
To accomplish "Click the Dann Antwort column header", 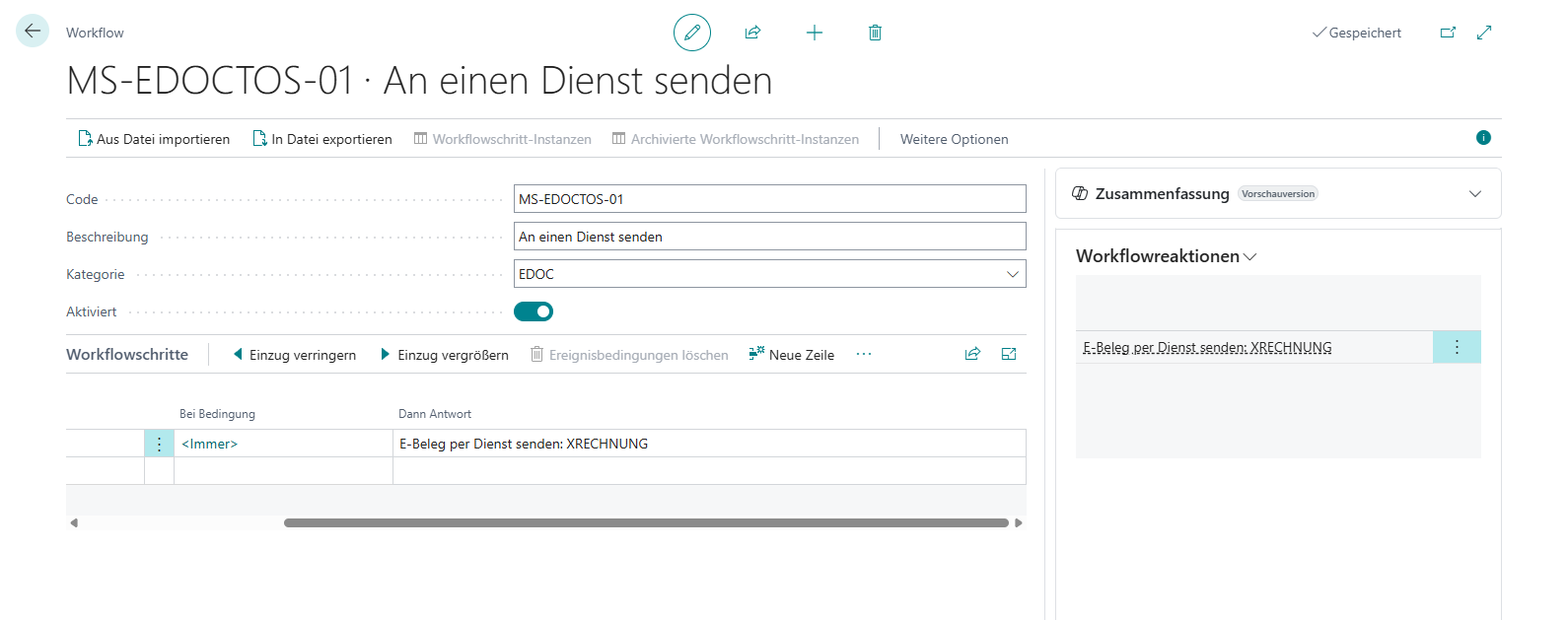I will tap(435, 414).
